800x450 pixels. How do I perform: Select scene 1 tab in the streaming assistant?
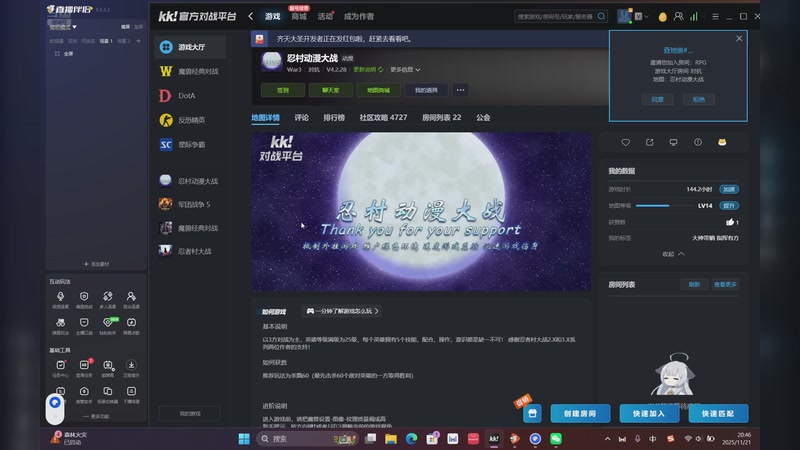click(x=106, y=41)
